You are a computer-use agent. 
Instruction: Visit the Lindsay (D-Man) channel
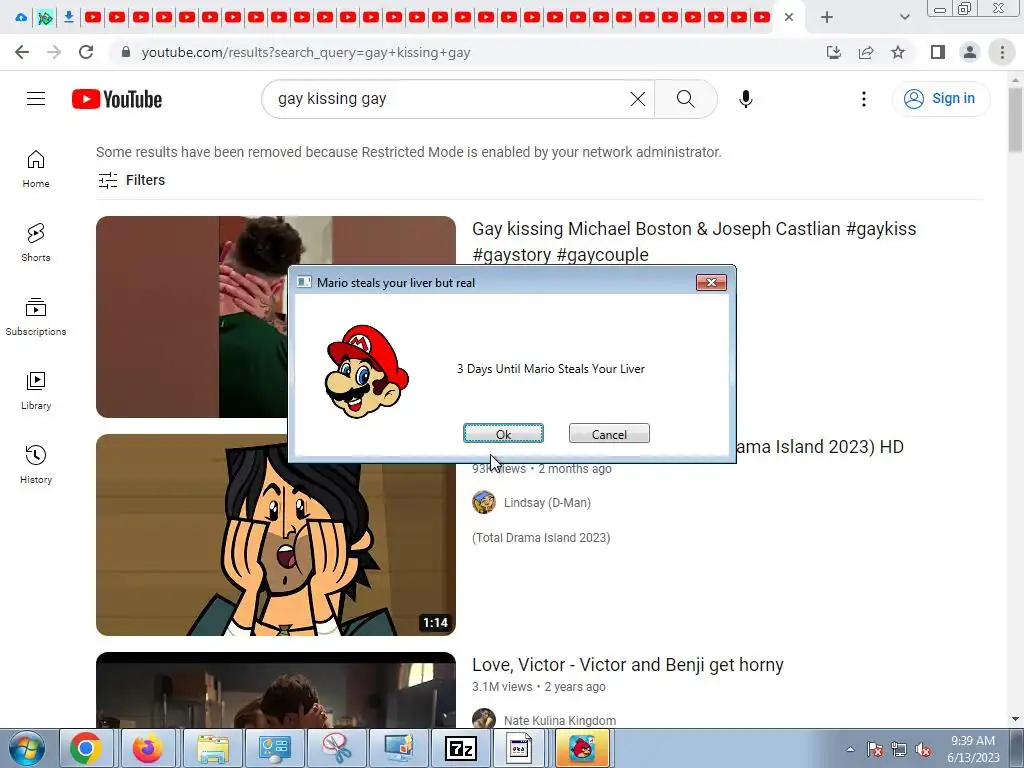coord(547,503)
